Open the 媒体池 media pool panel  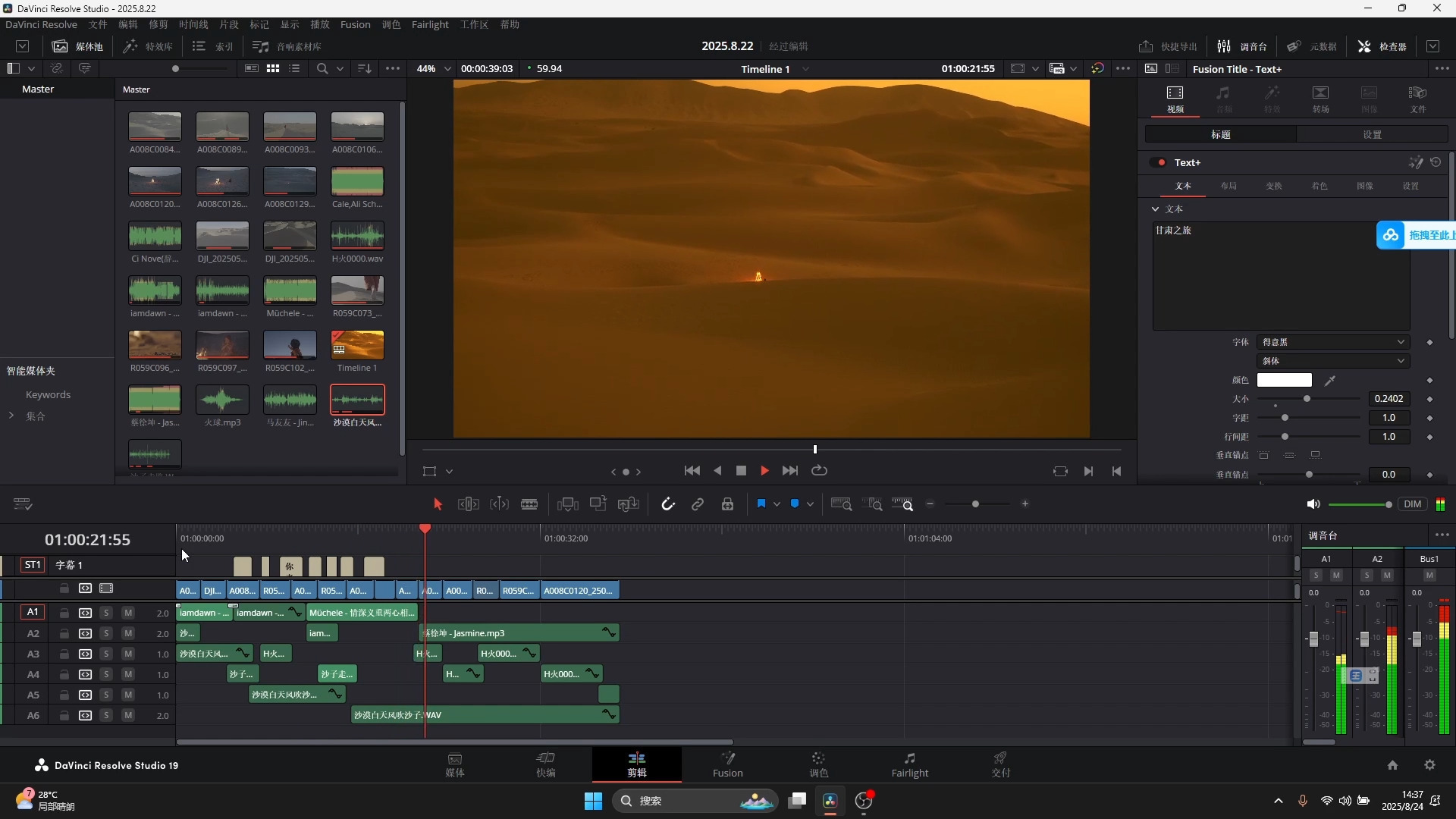[77, 46]
